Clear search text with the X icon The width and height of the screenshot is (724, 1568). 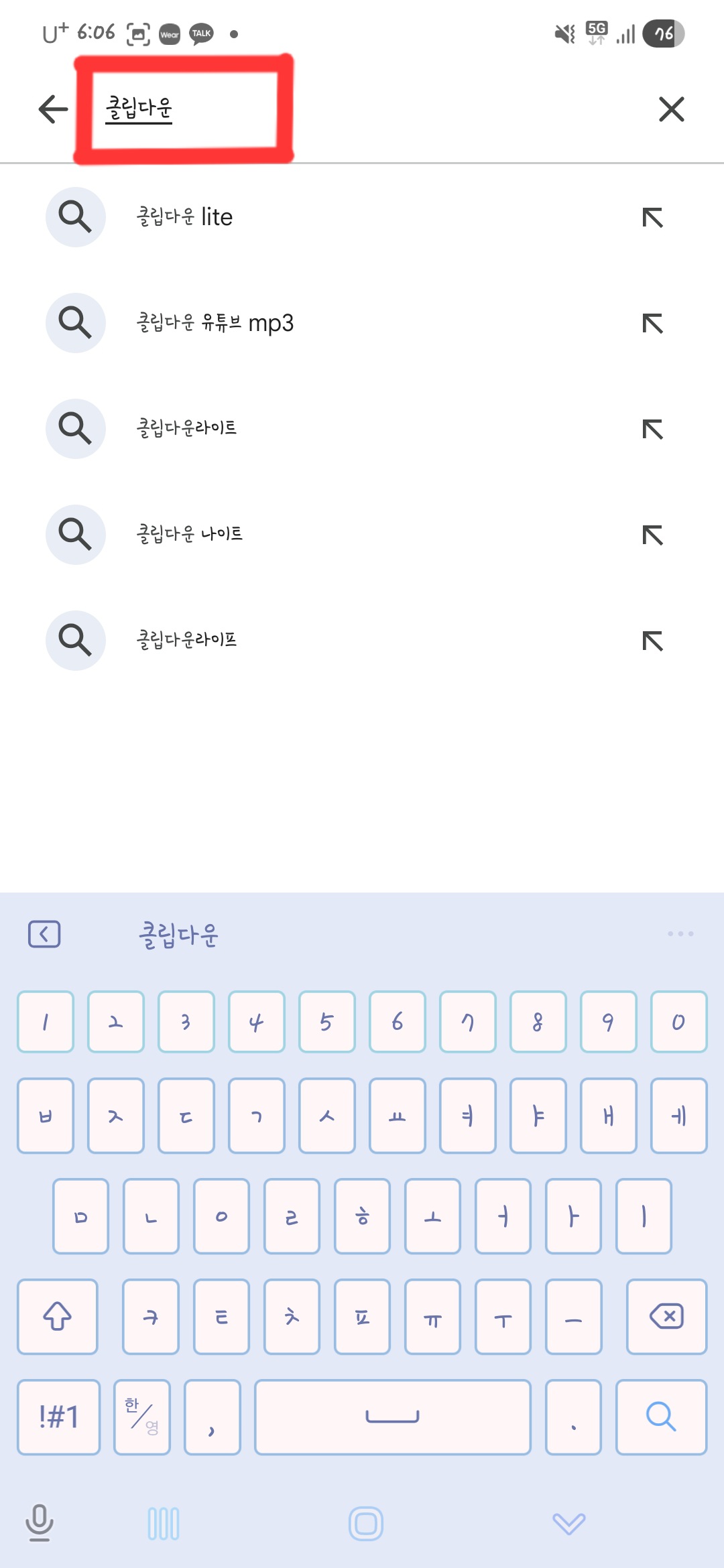click(x=671, y=109)
